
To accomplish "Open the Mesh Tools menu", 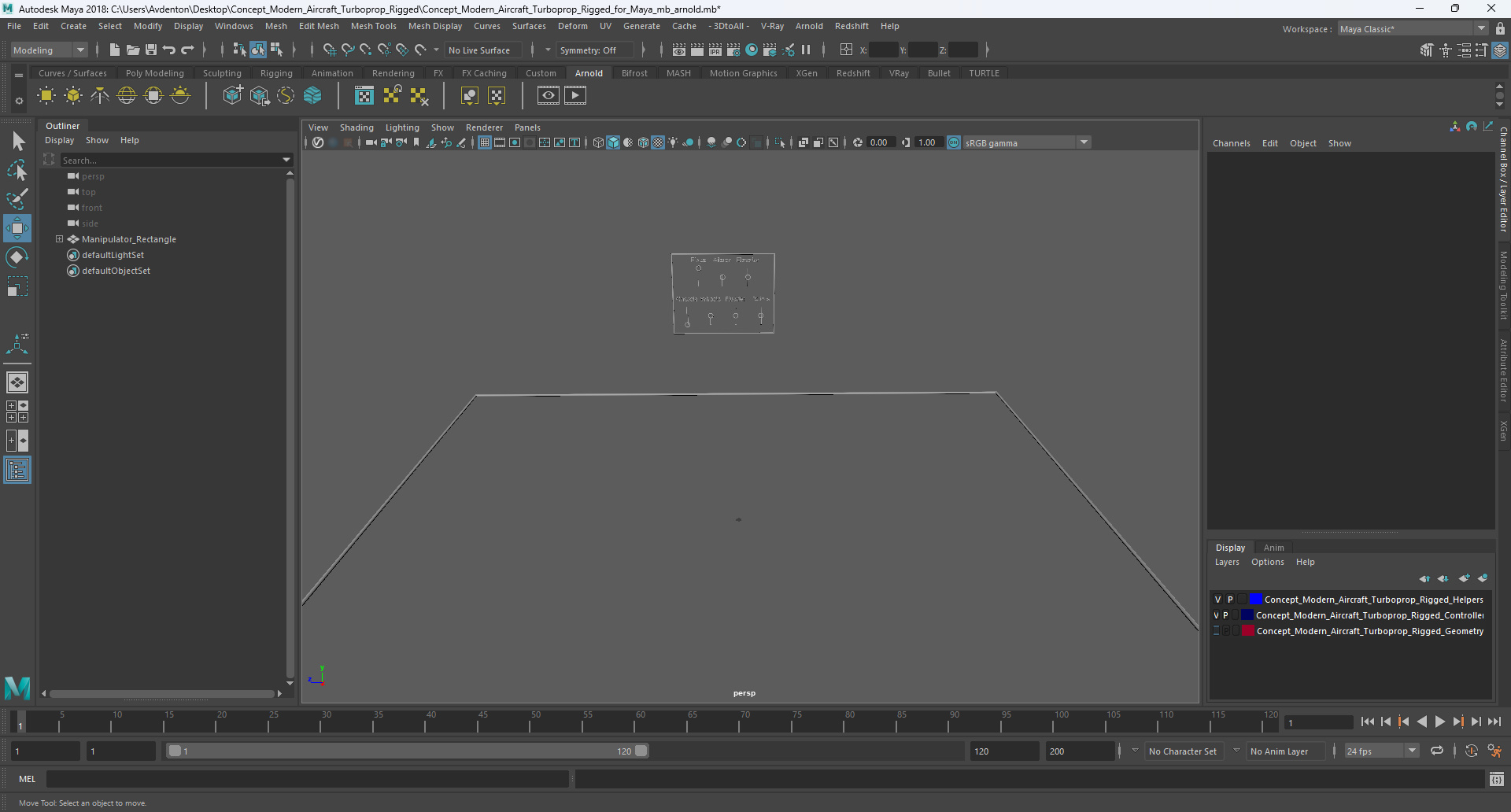I will [373, 26].
